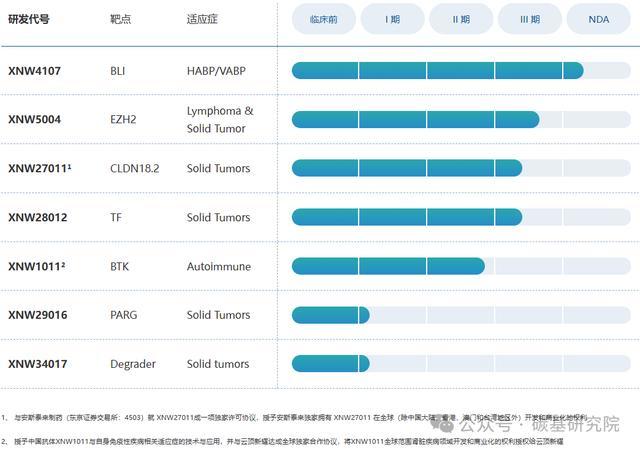Select the I 期 stage pill
The height and width of the screenshot is (450, 640).
point(392,19)
